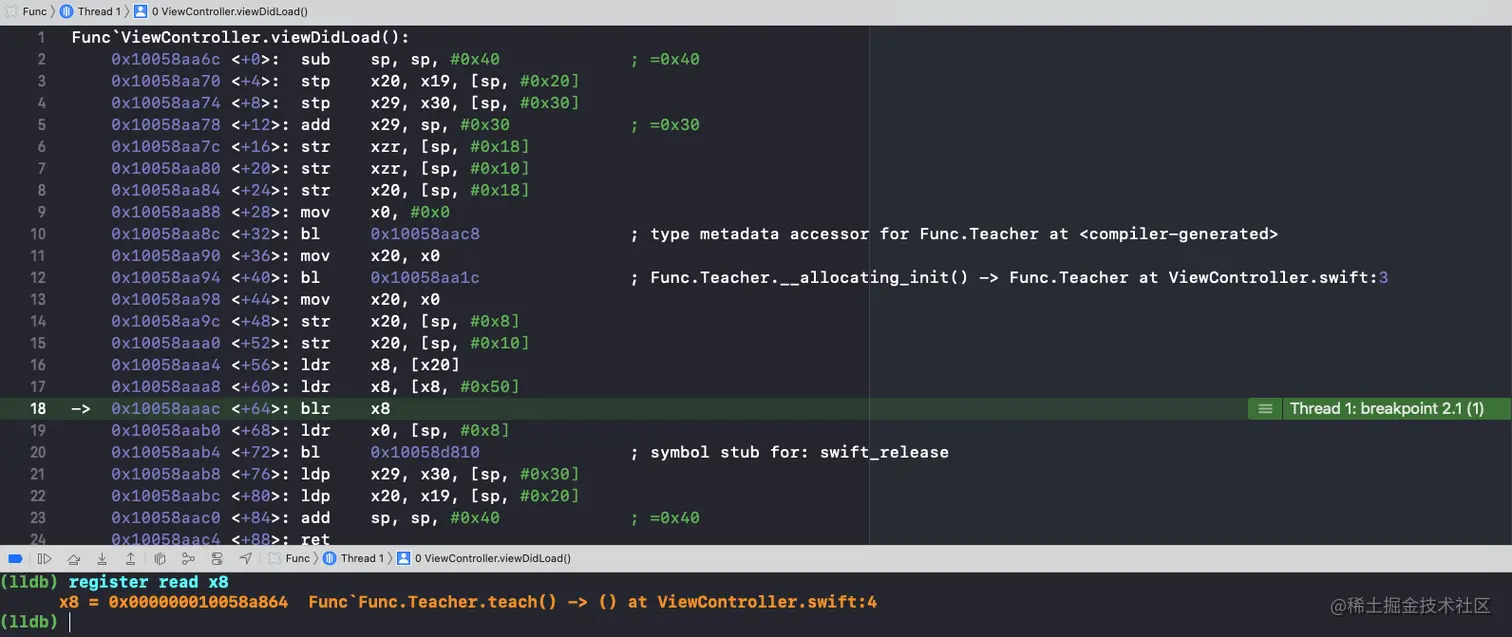1512x637 pixels.
Task: Click 'str x20, [sp, #0x8]' on line 14
Action: (x=410, y=321)
